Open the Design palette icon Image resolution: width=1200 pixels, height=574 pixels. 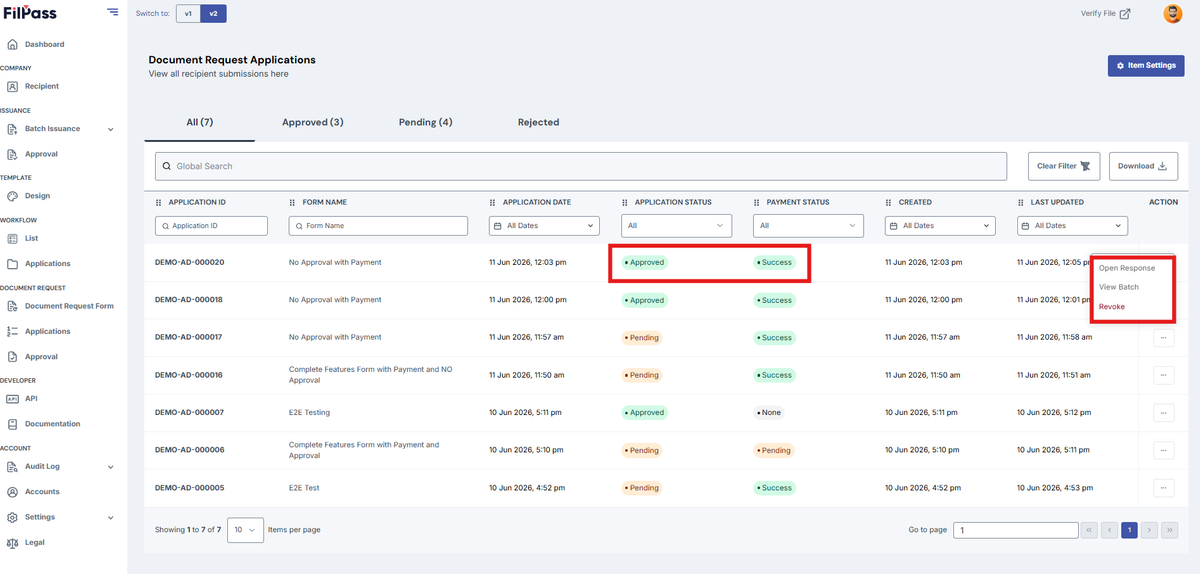click(x=12, y=196)
